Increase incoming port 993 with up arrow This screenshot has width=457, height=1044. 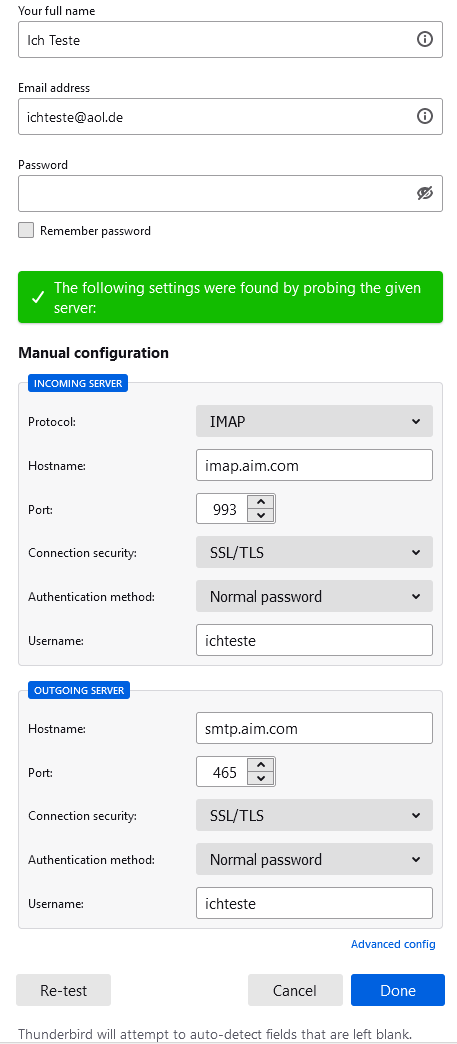[261, 502]
